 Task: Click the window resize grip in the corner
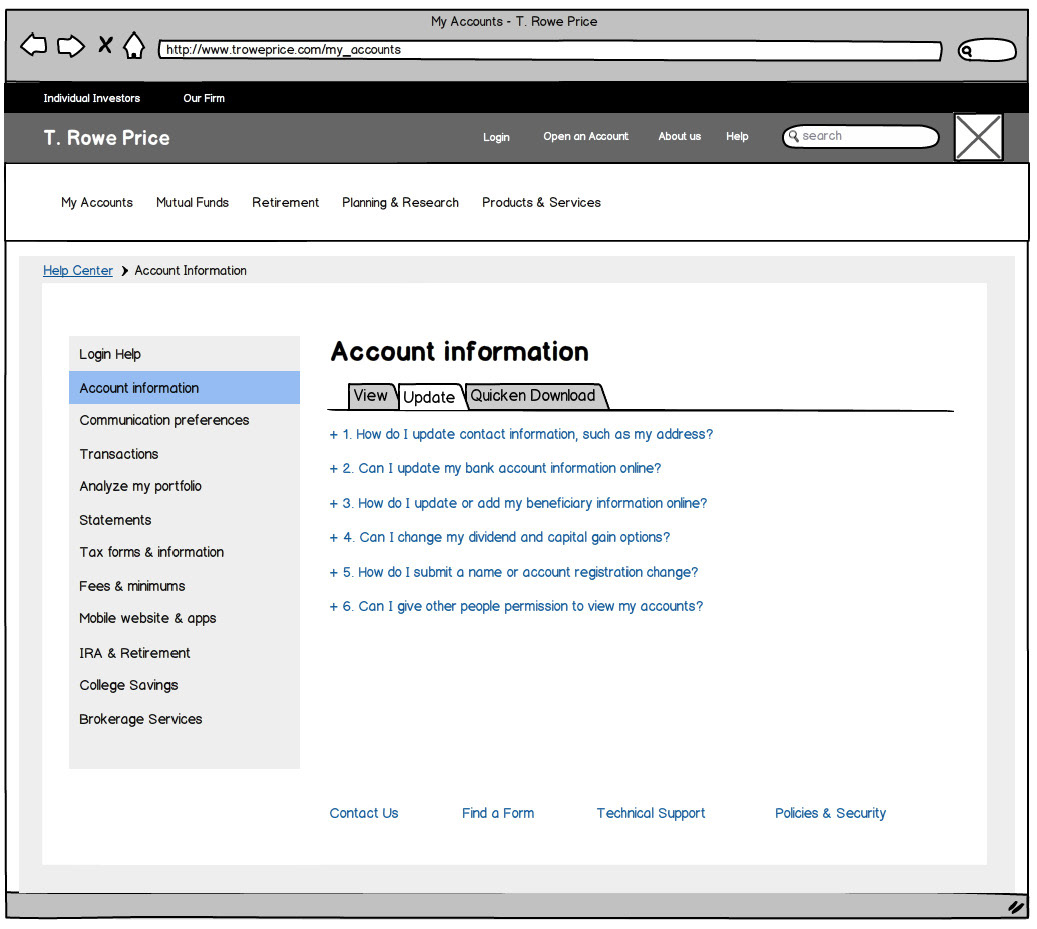1015,907
